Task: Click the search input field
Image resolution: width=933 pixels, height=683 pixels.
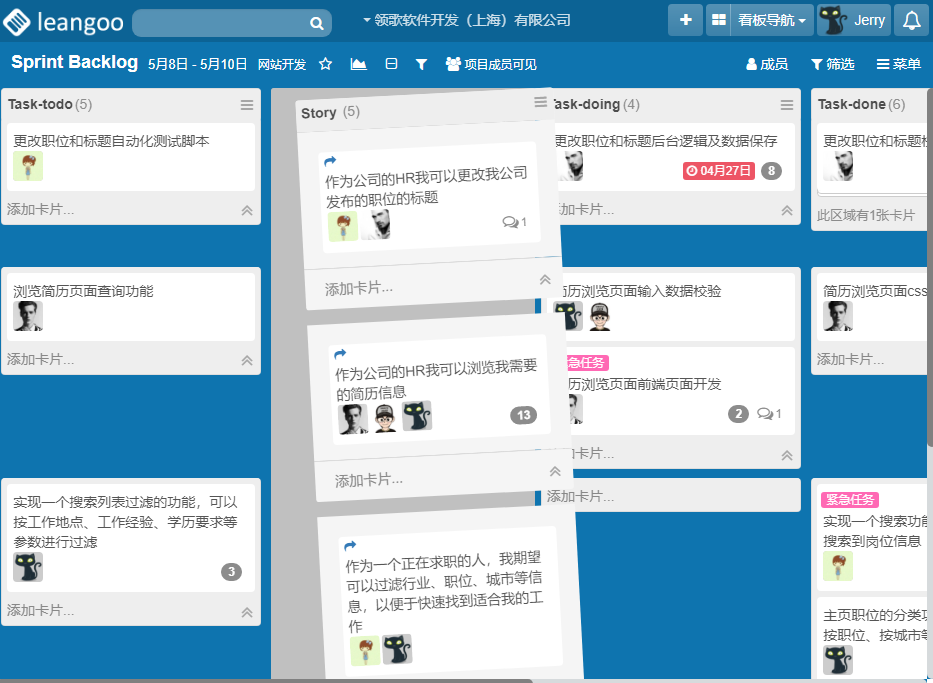Action: pyautogui.click(x=220, y=23)
